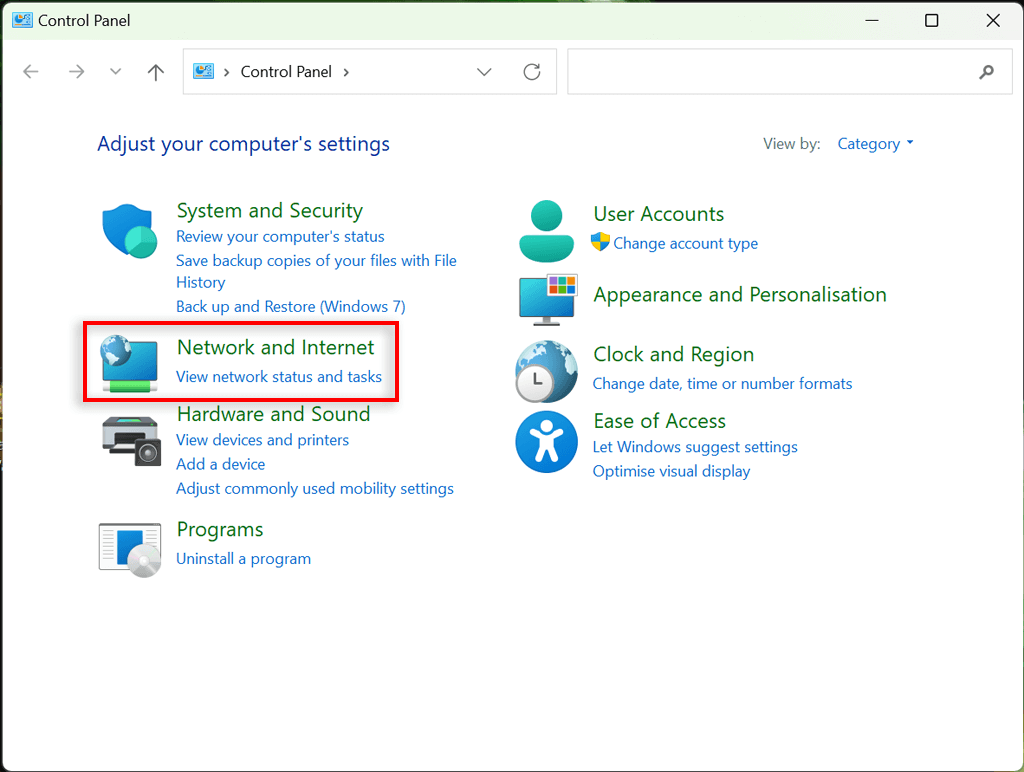Refresh the Control Panel view
The image size is (1024, 772).
(532, 72)
